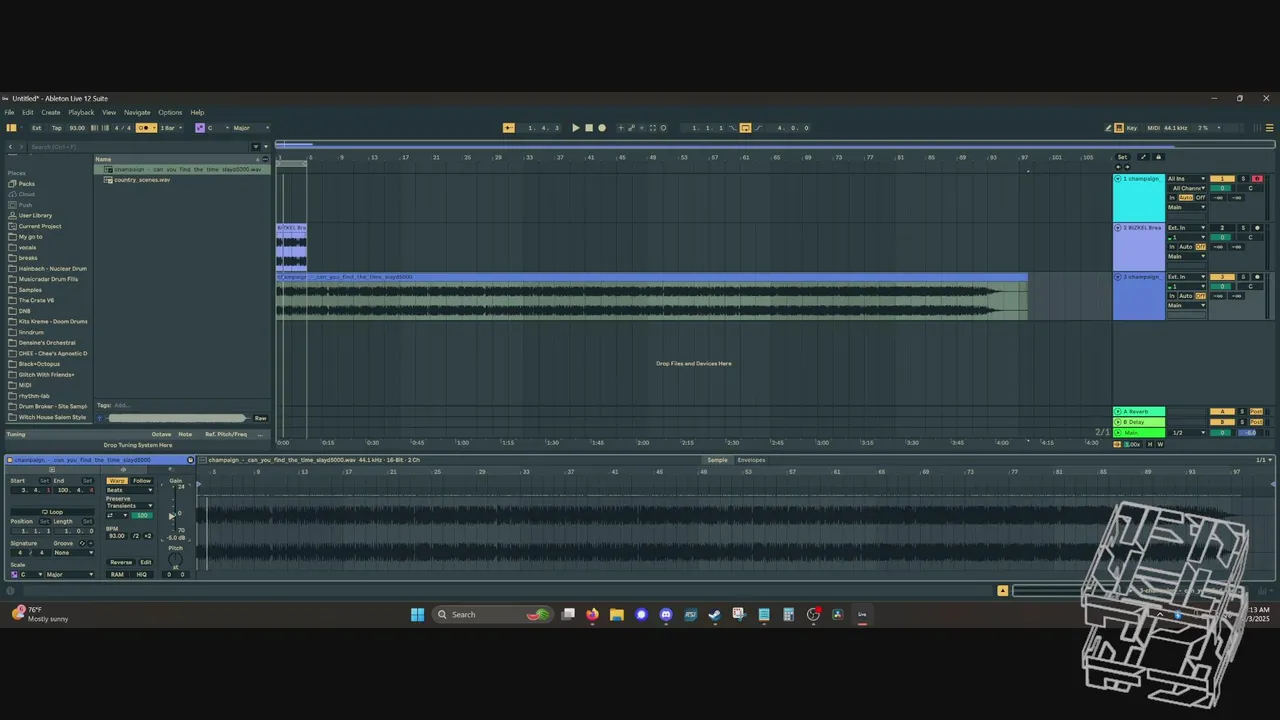
Task: Open the Playback menu
Action: [81, 112]
